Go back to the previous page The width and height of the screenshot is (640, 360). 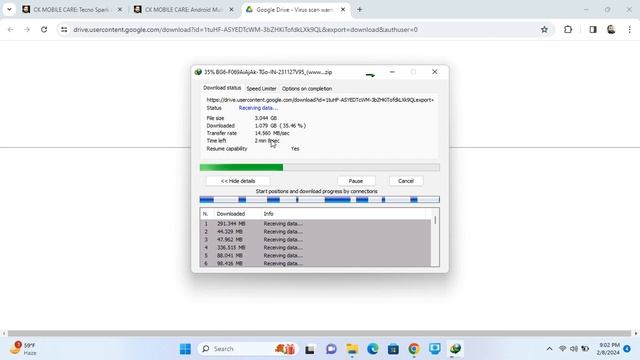pos(11,29)
